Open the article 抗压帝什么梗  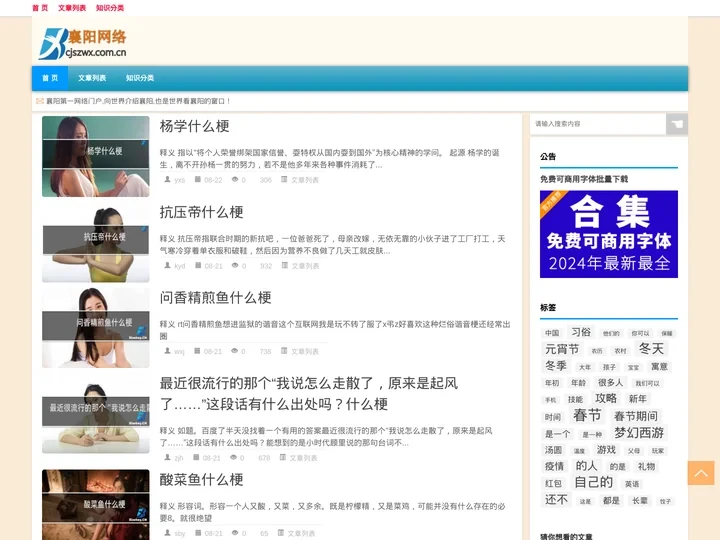pos(201,212)
